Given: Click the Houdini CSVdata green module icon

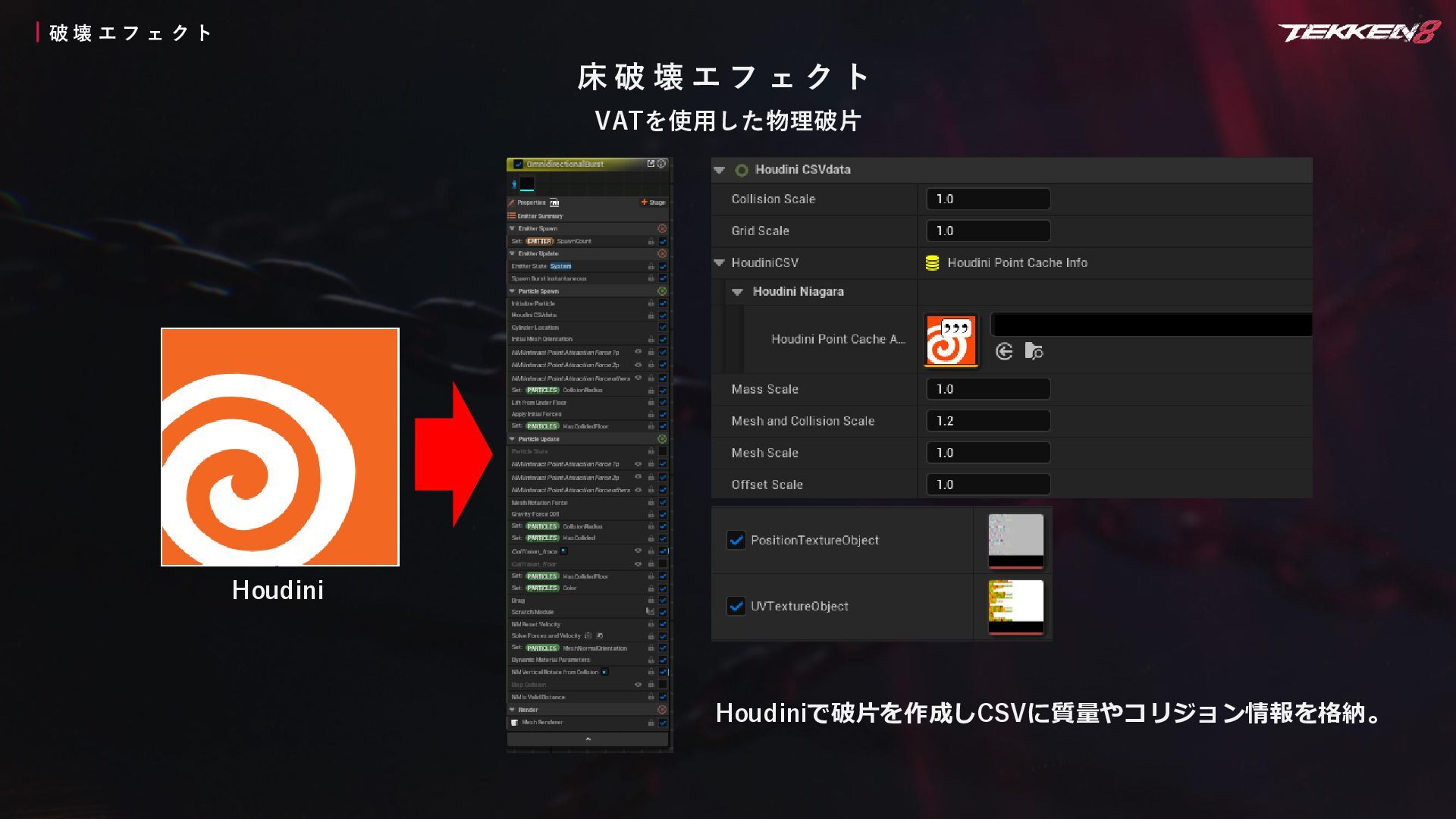Looking at the screenshot, I should pos(742,170).
